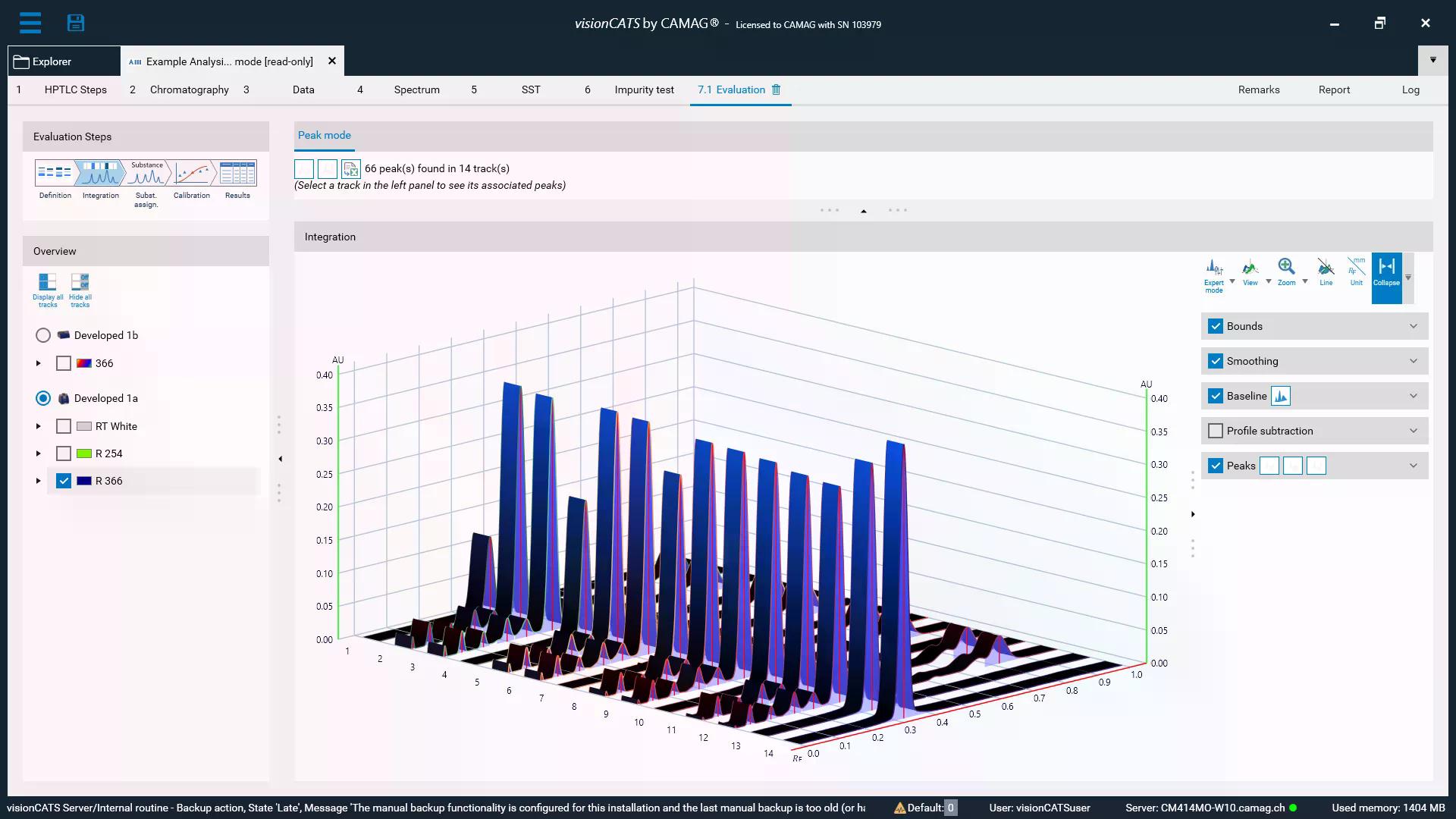The height and width of the screenshot is (819, 1456).
Task: Click the save disk icon
Action: [x=76, y=23]
